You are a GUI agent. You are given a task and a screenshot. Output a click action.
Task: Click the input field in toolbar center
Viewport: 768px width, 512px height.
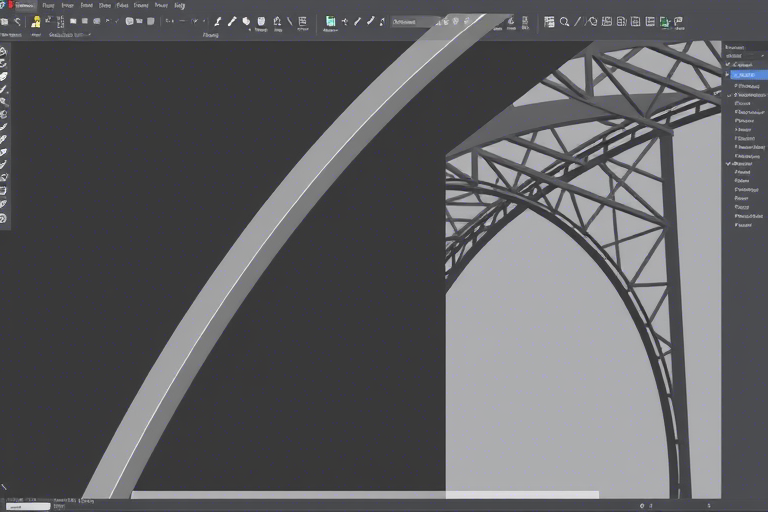pos(414,22)
